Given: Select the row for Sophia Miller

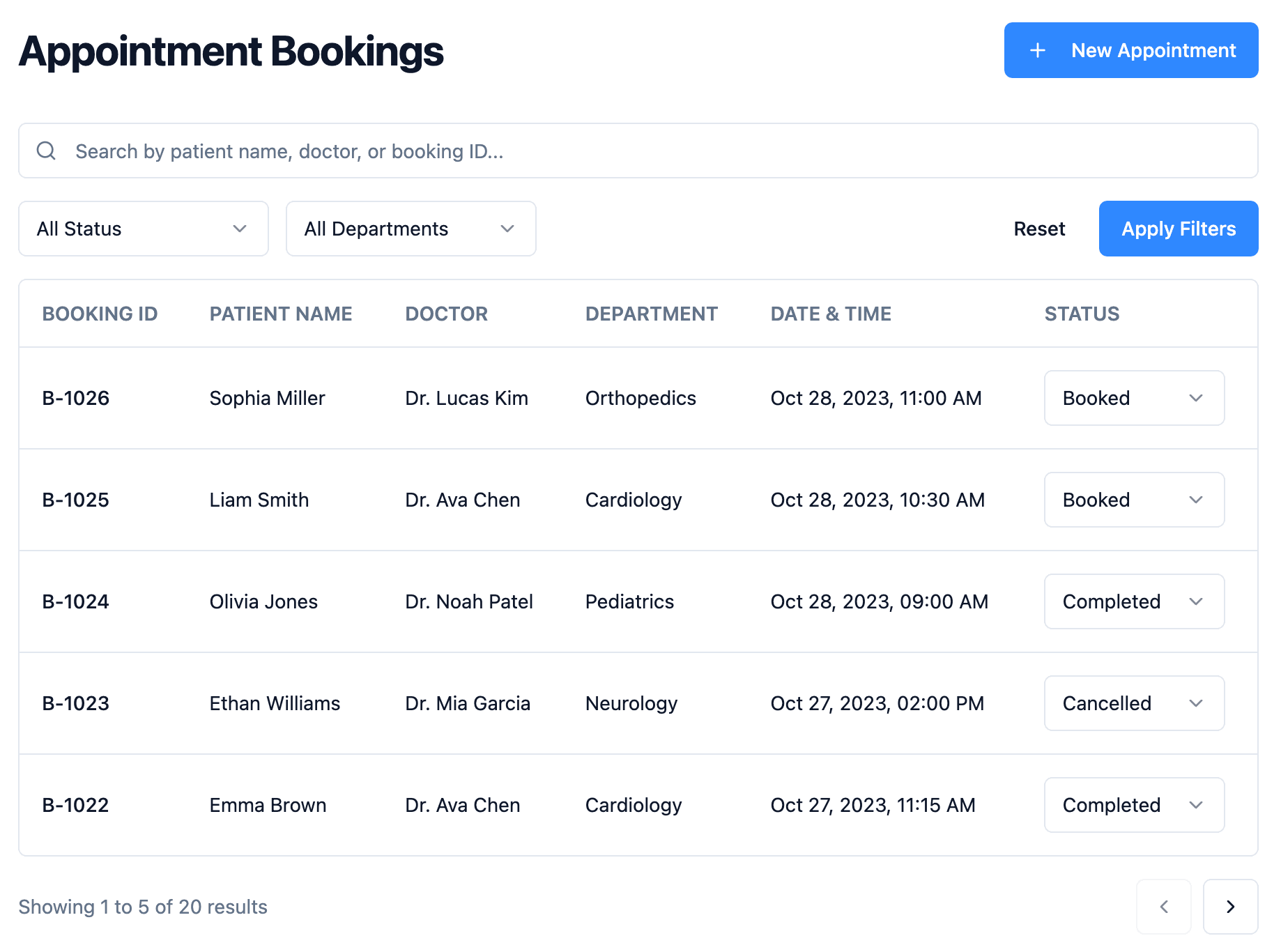Looking at the screenshot, I should pos(488,398).
